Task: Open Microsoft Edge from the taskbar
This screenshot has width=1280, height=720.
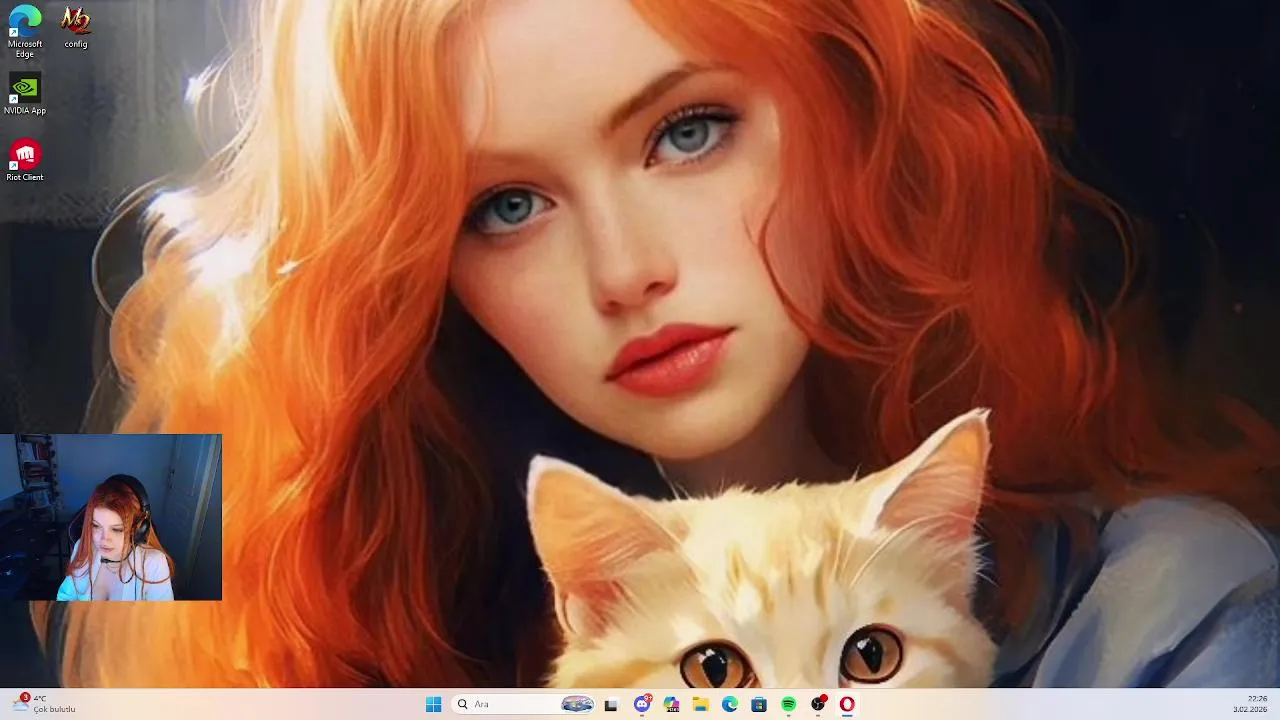Action: [x=730, y=704]
